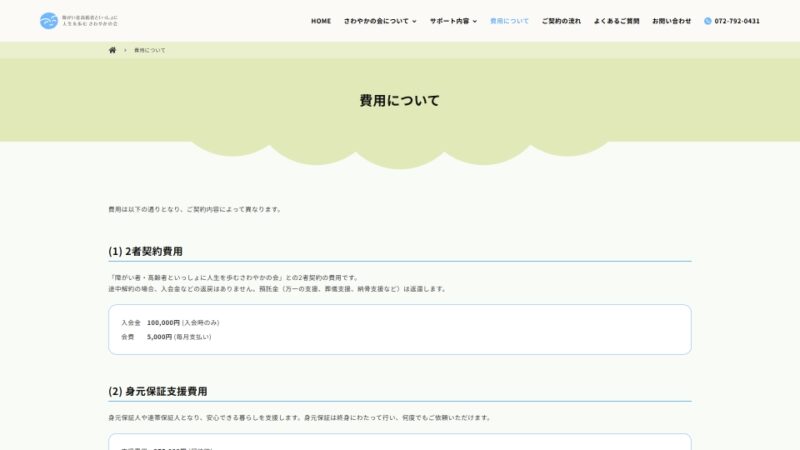Click intro sentence 費用は以下の通りとなり
This screenshot has height=450, width=800.
point(194,209)
